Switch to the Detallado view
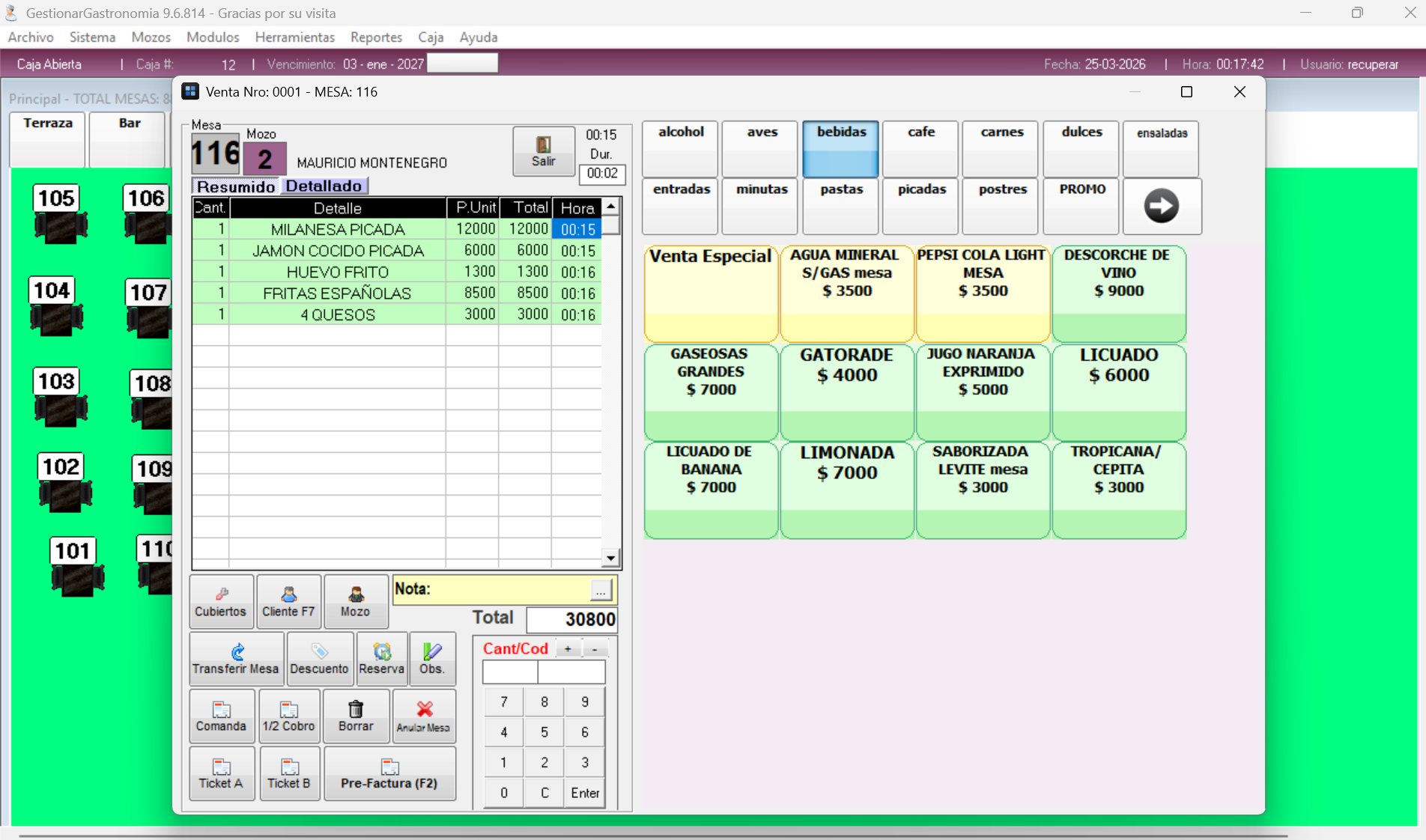 (324, 186)
